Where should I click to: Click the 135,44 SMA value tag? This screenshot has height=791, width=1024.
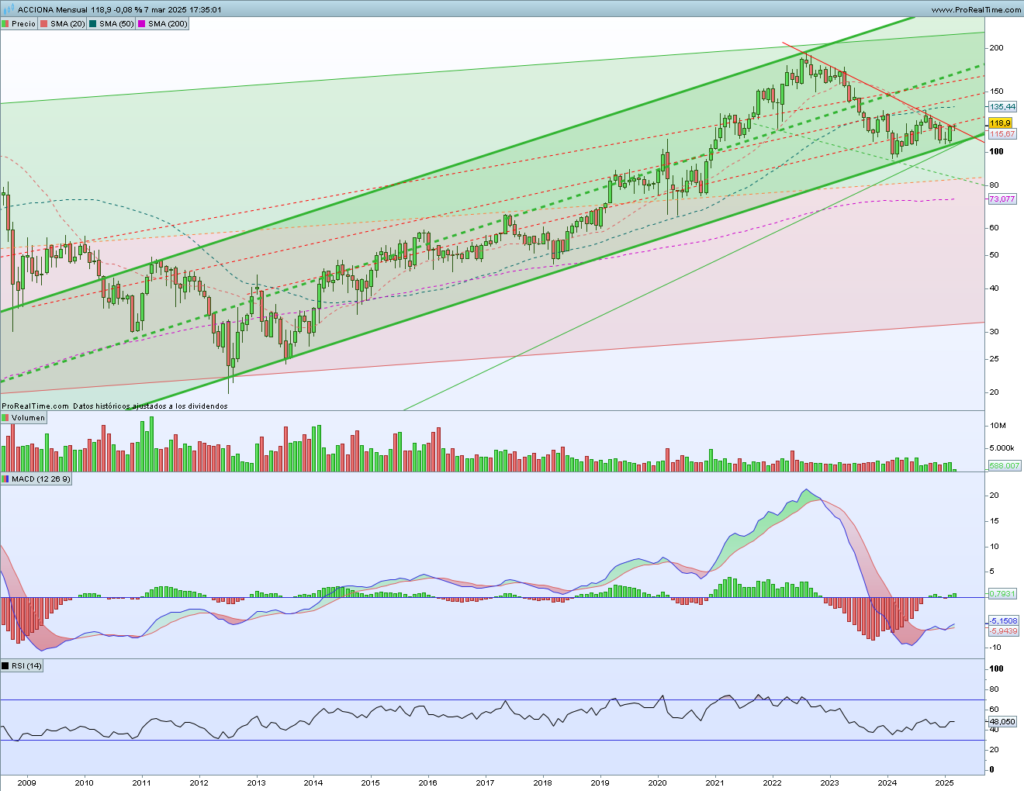coord(1002,106)
